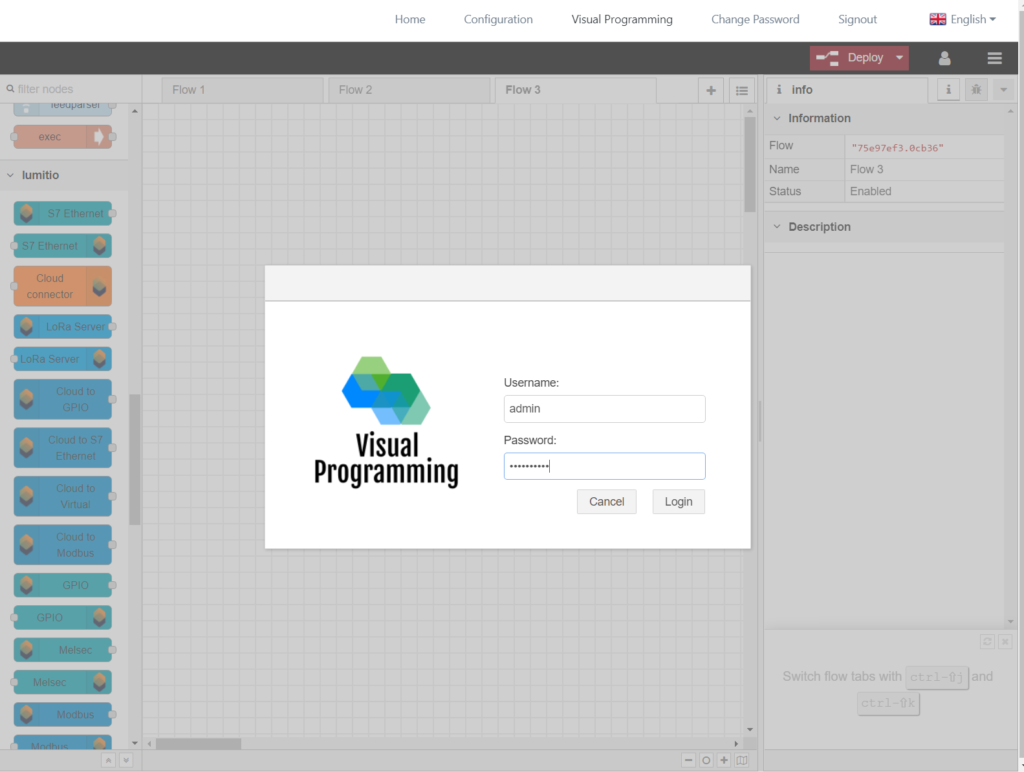The height and width of the screenshot is (772, 1024).
Task: Refresh the tip box
Action: pos(987,642)
